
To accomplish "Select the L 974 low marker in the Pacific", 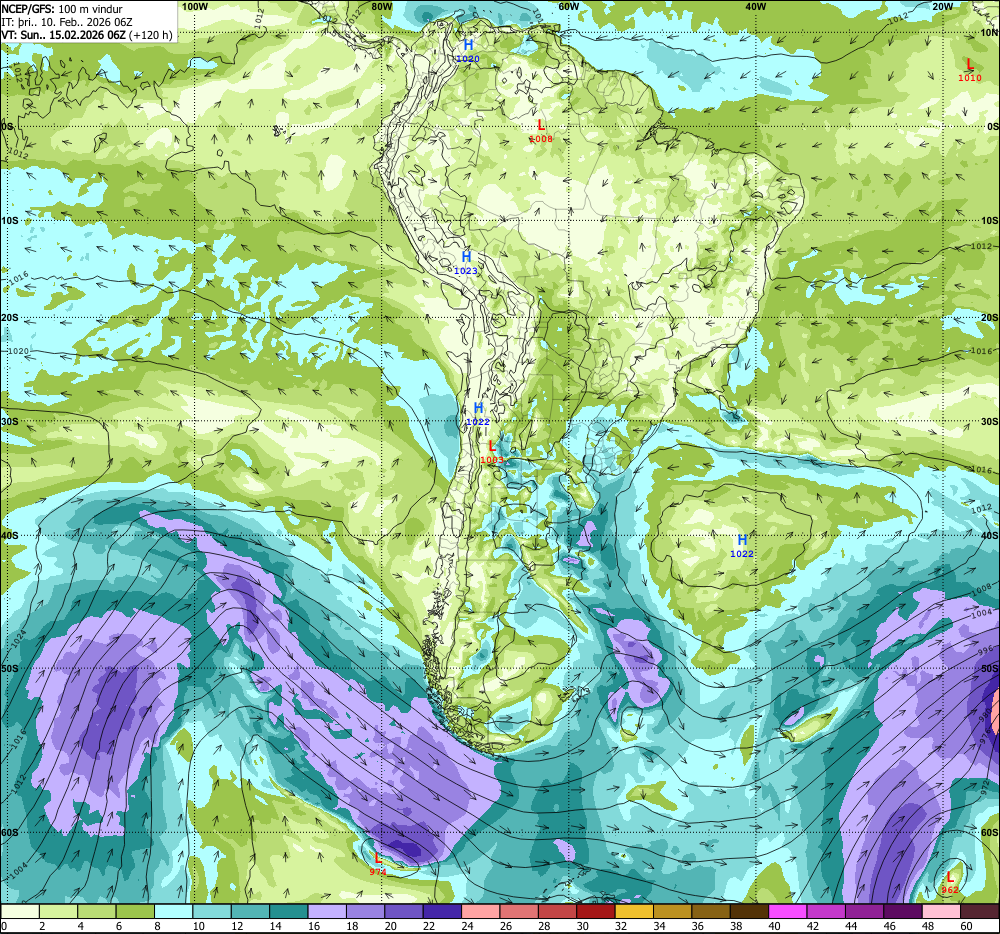I will pyautogui.click(x=378, y=864).
